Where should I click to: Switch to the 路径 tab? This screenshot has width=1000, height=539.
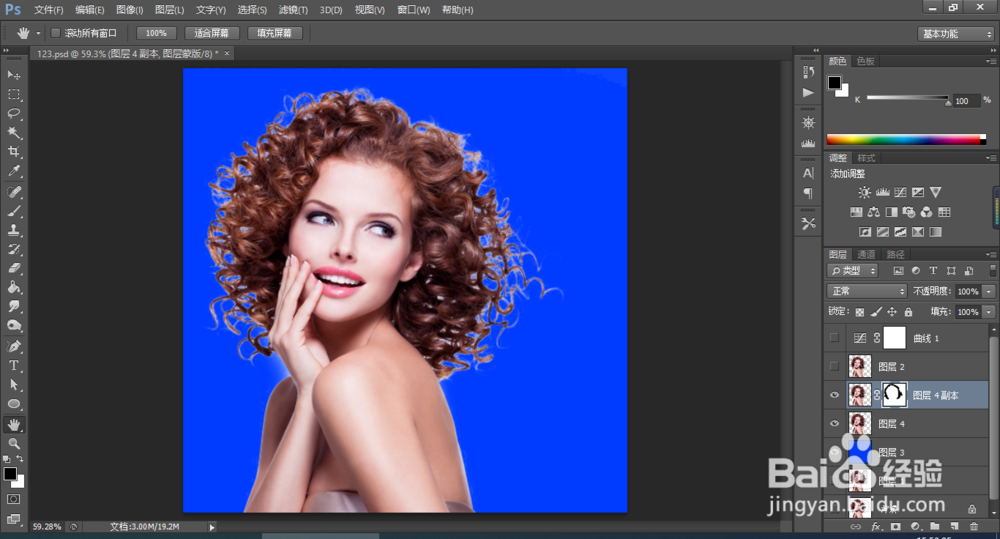coord(895,255)
